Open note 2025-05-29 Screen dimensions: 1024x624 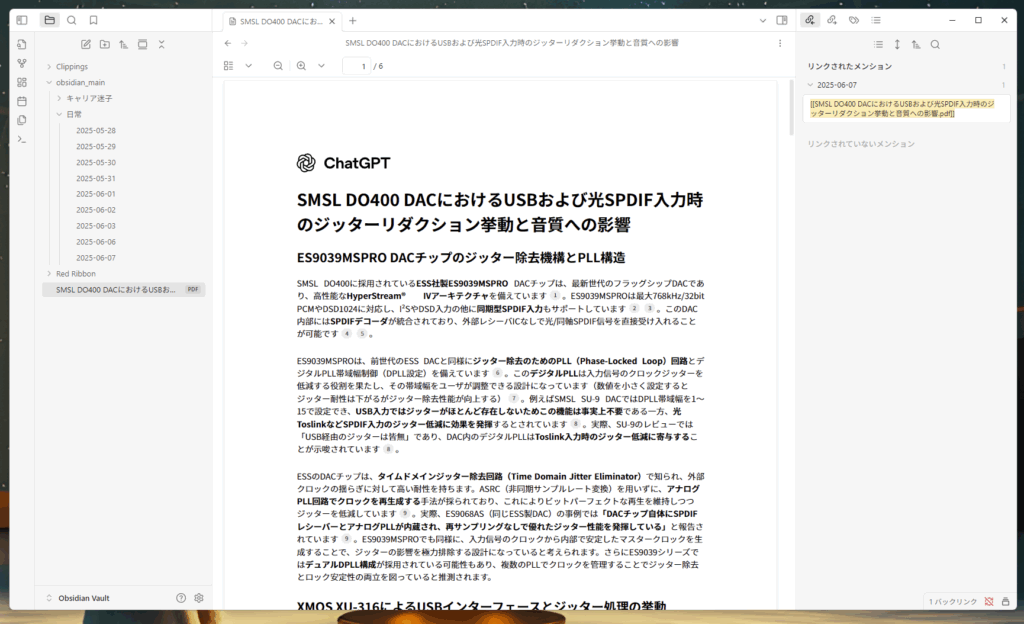[96, 146]
